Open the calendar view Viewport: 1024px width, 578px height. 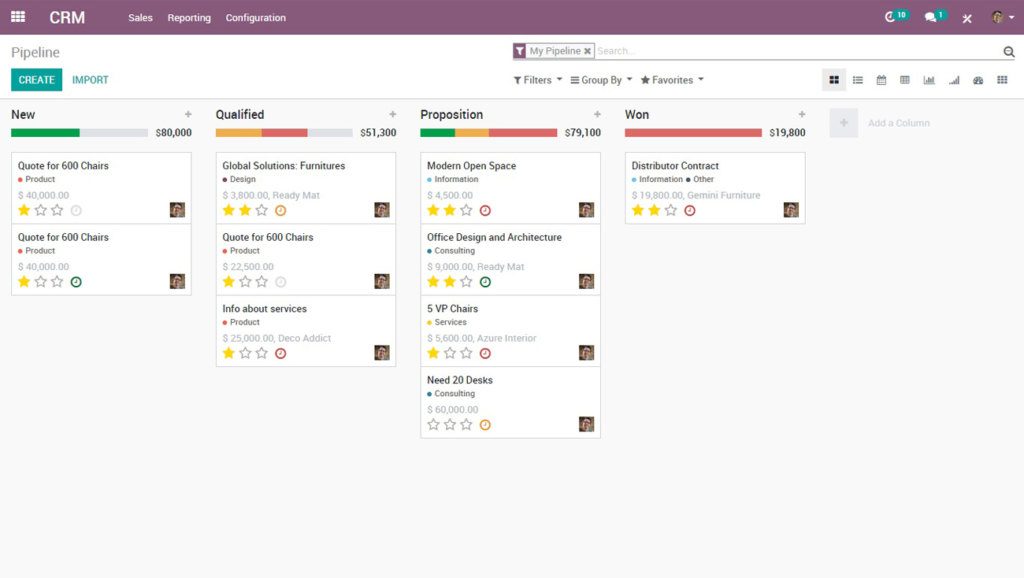point(882,79)
